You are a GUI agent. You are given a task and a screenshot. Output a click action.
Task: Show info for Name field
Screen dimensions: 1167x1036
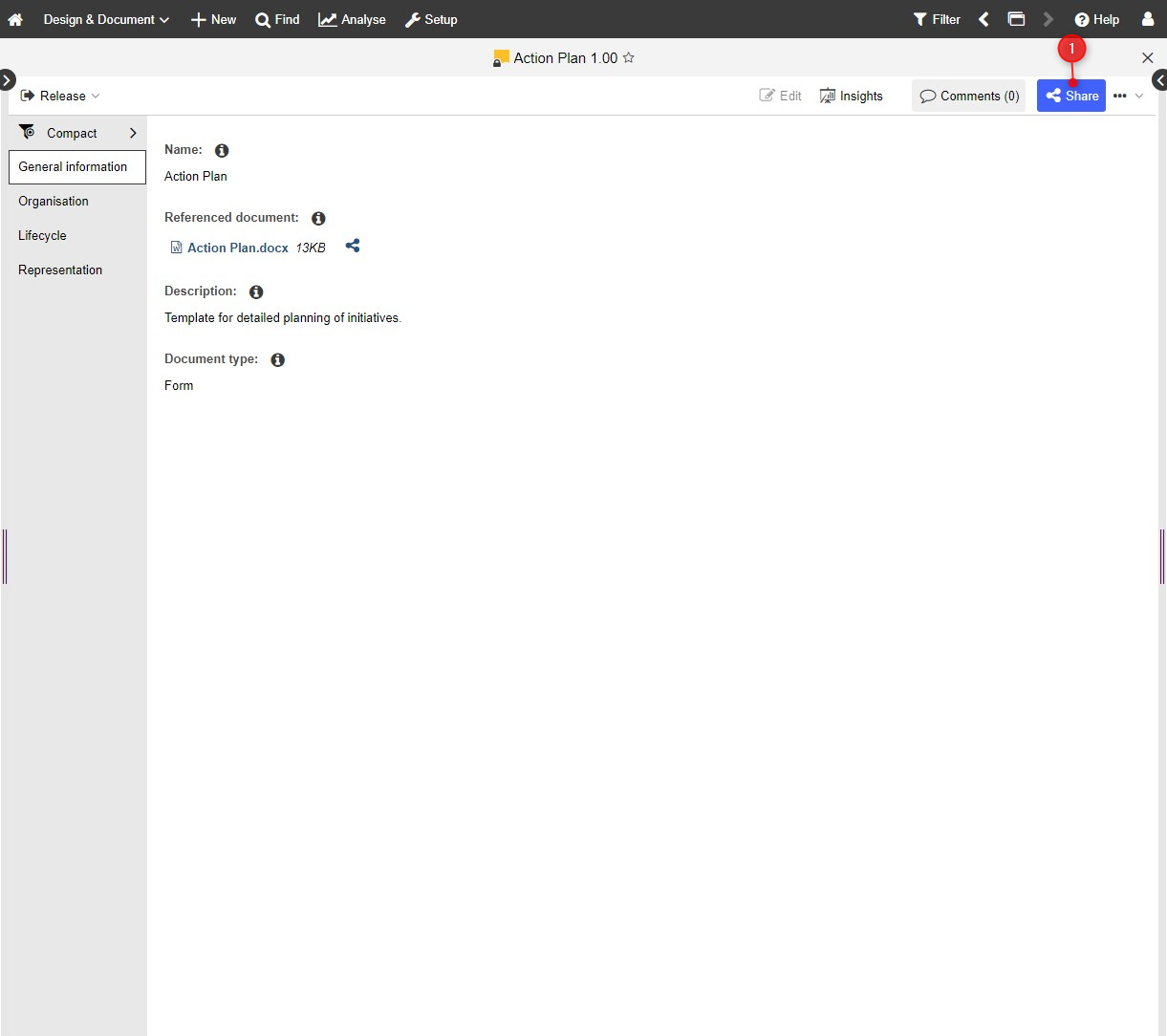tap(222, 151)
